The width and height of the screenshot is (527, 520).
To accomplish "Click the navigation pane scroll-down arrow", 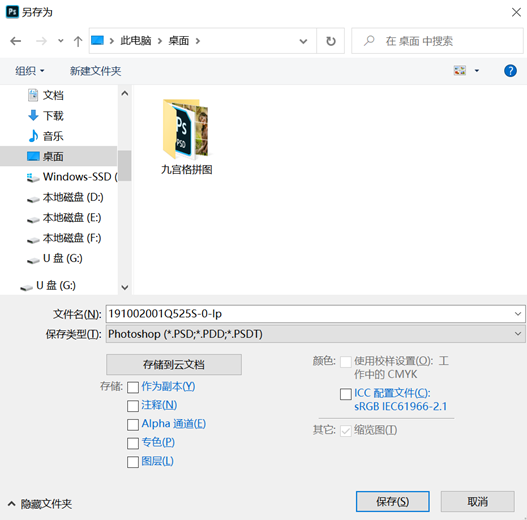I will tap(125, 287).
